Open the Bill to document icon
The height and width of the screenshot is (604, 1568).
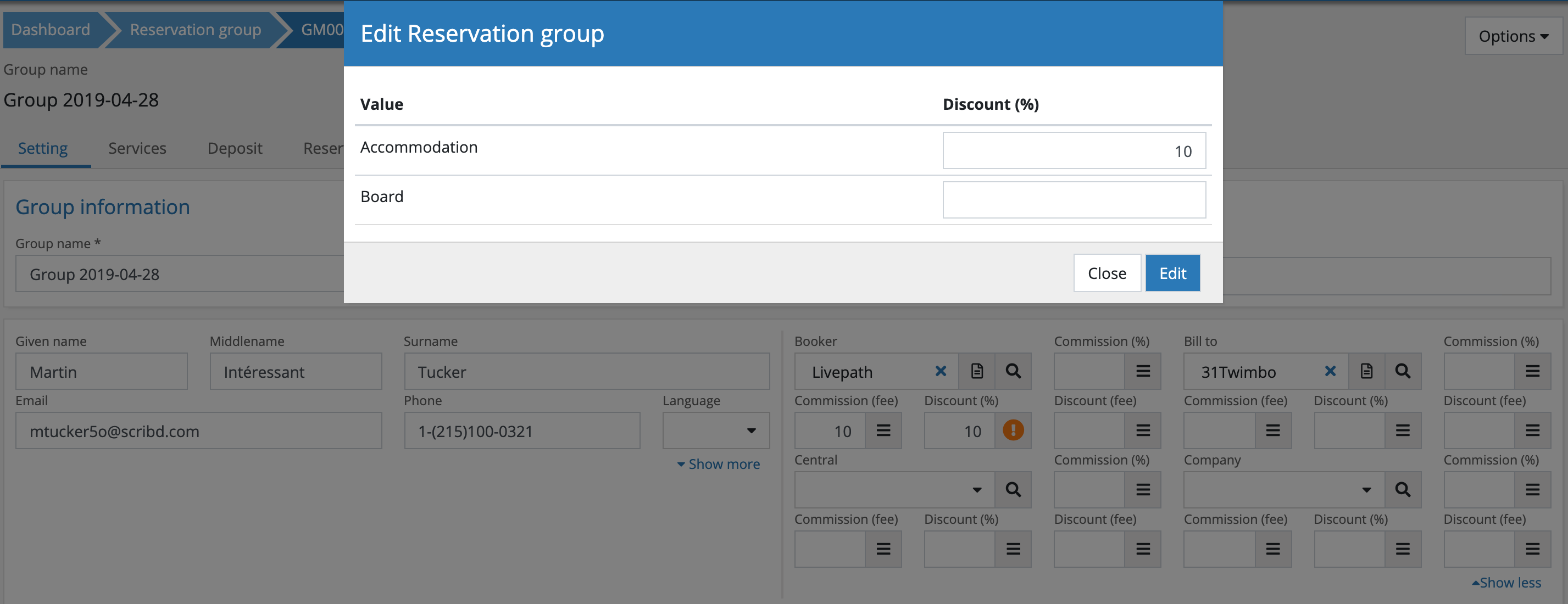[1366, 371]
